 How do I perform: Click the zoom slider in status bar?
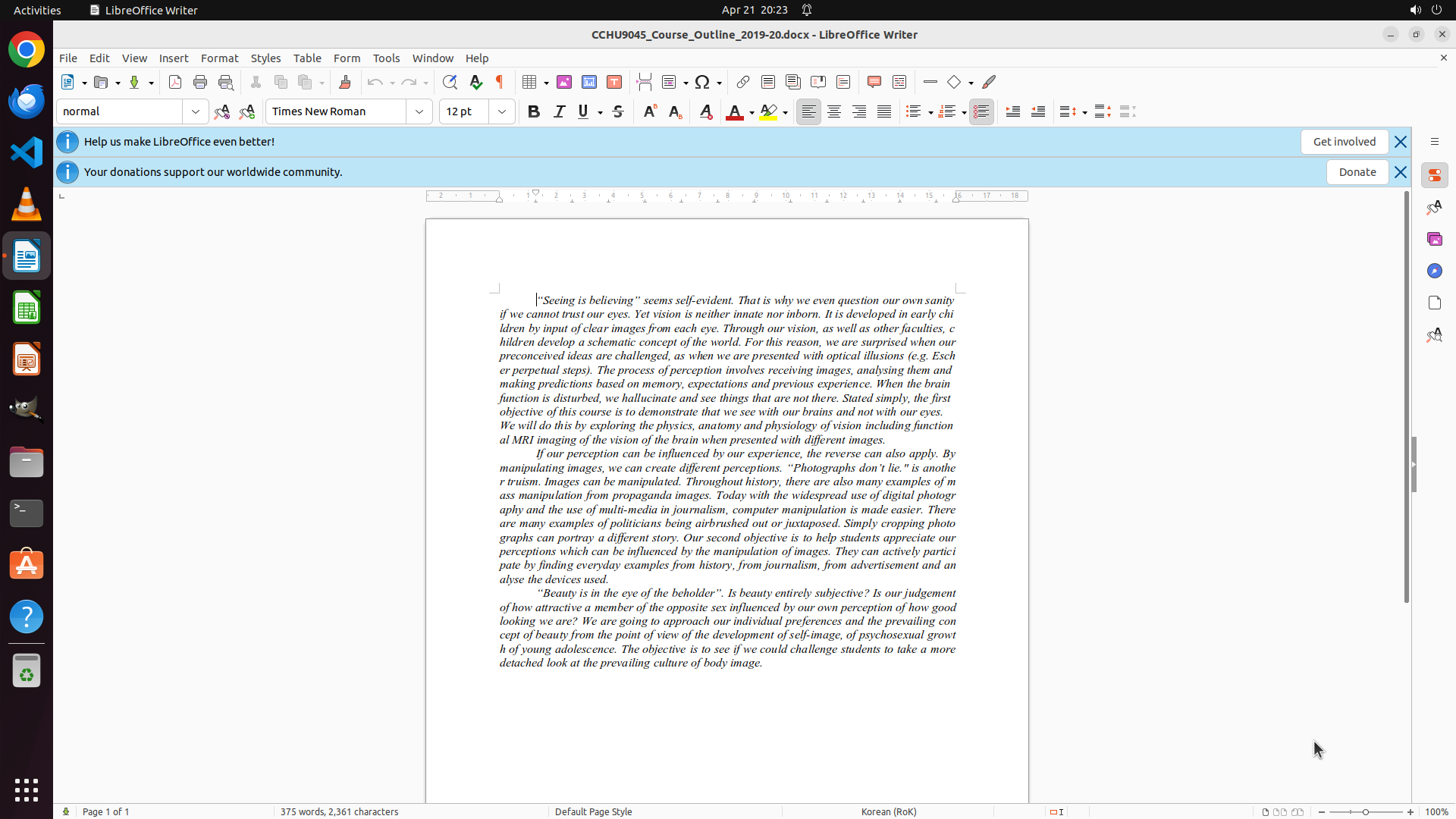[x=1365, y=811]
